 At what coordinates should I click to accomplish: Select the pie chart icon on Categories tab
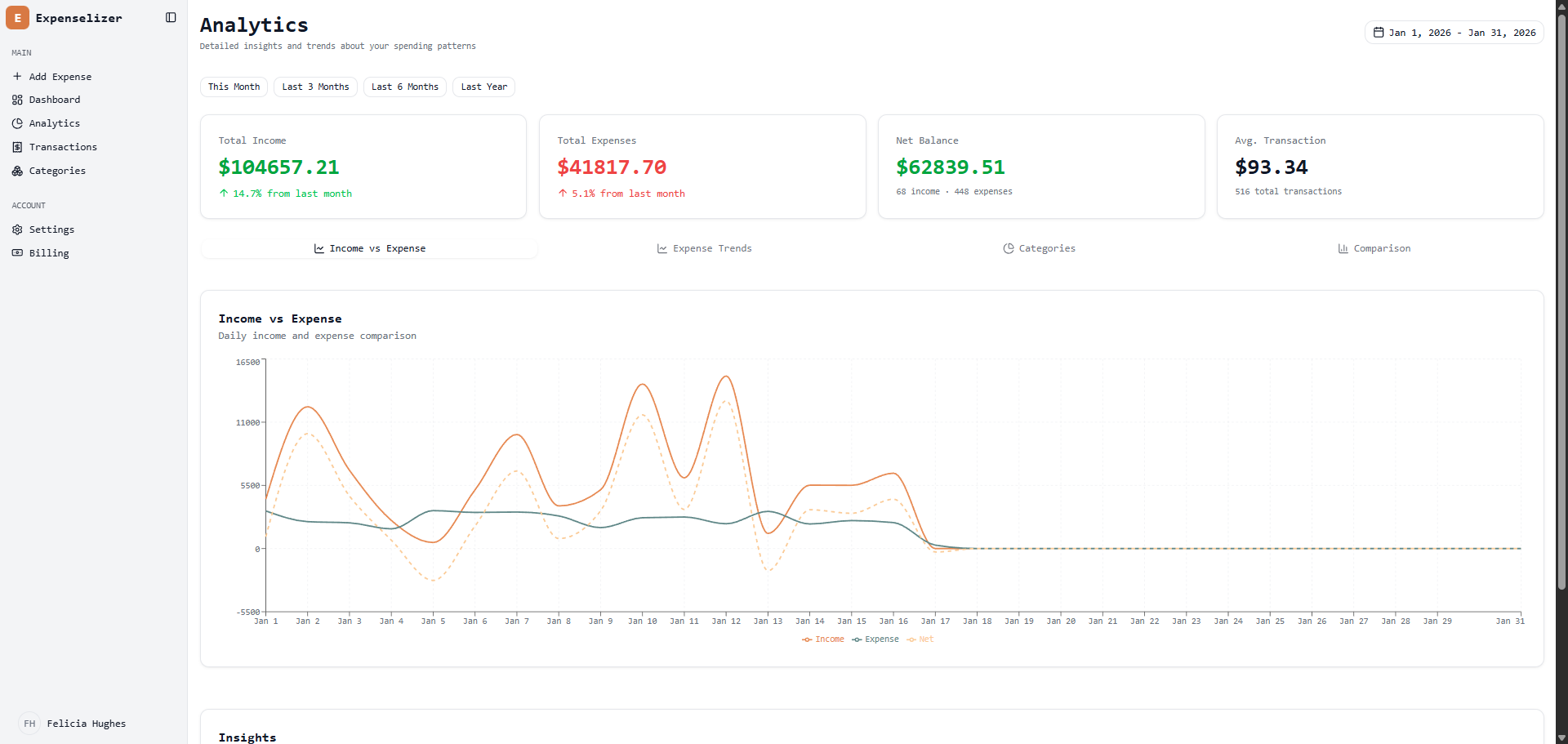[1009, 248]
